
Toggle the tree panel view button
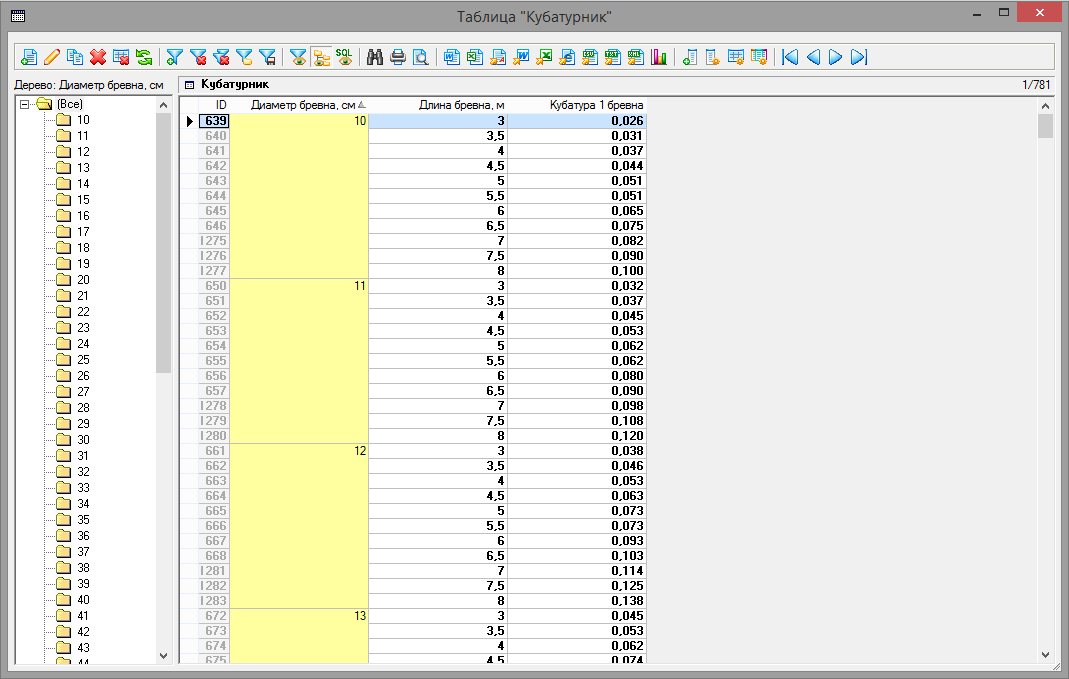coord(321,57)
